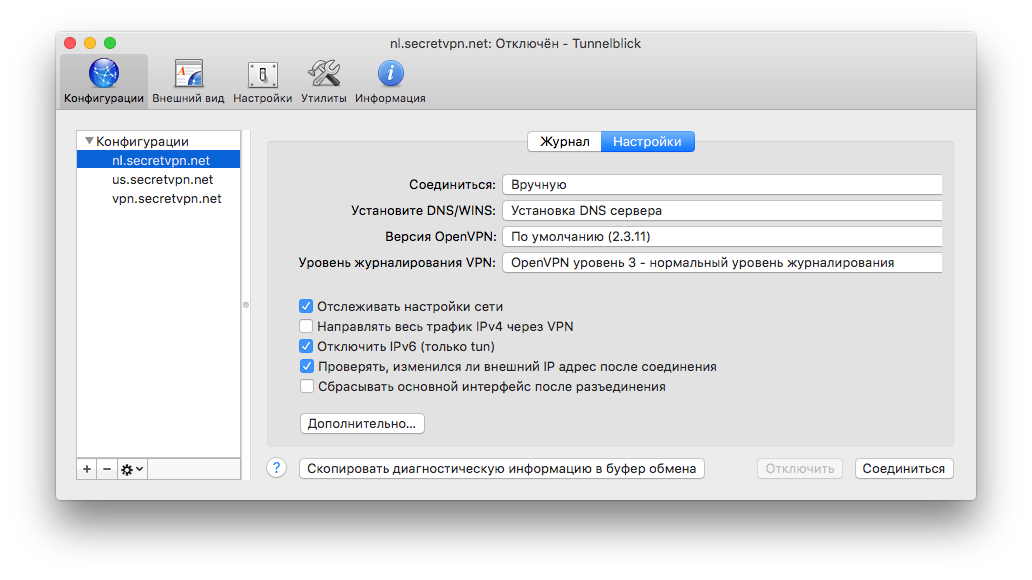
Task: Select vpn.secretvpn.net configuration
Action: click(159, 198)
